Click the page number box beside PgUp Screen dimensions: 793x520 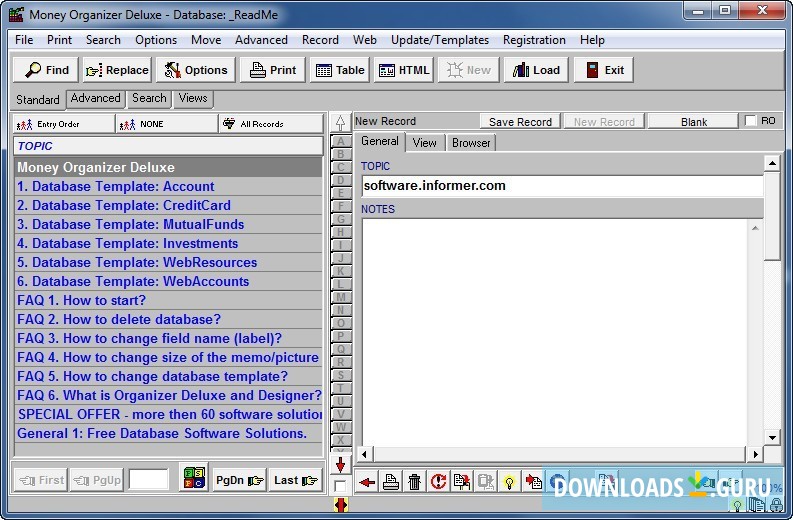point(149,479)
